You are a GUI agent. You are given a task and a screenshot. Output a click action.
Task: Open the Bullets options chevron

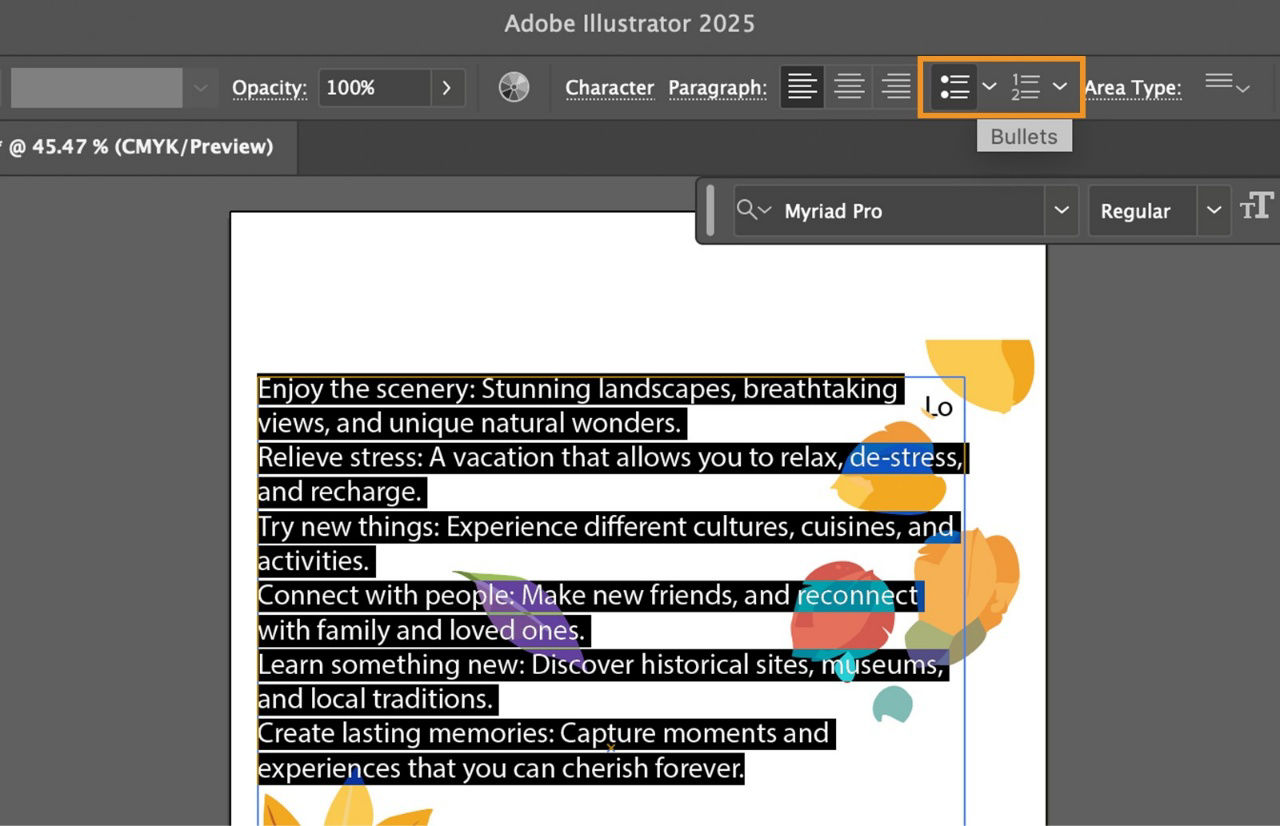tap(989, 86)
